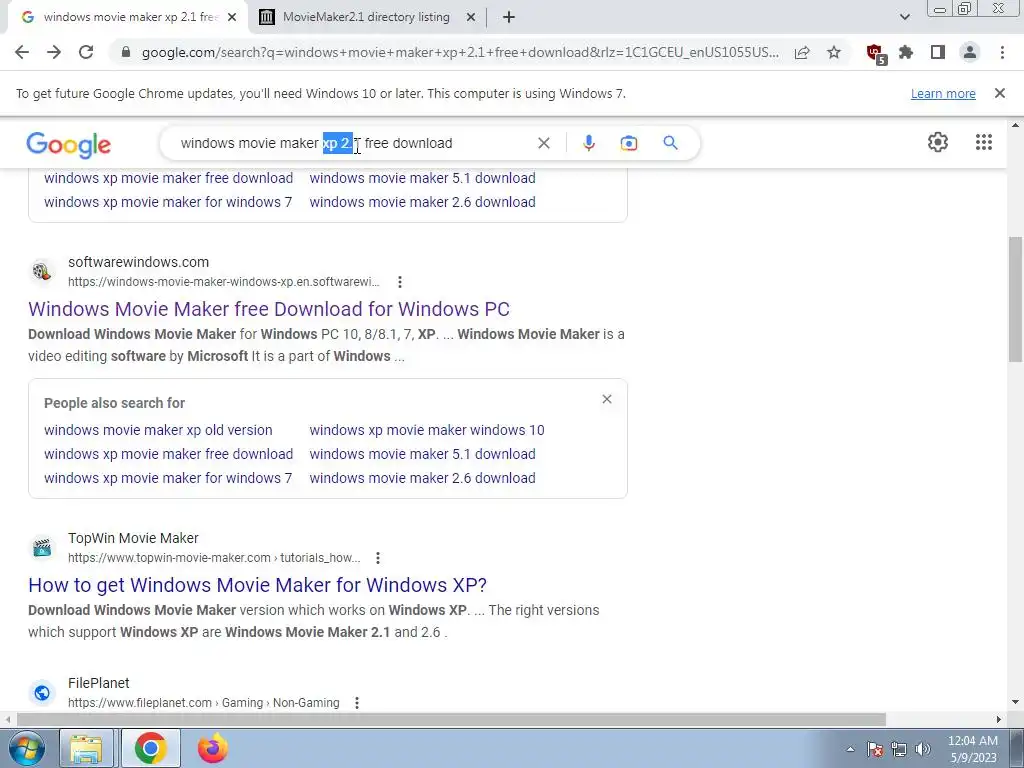1024x768 pixels.
Task: Open Firefox from the taskbar
Action: [x=213, y=748]
